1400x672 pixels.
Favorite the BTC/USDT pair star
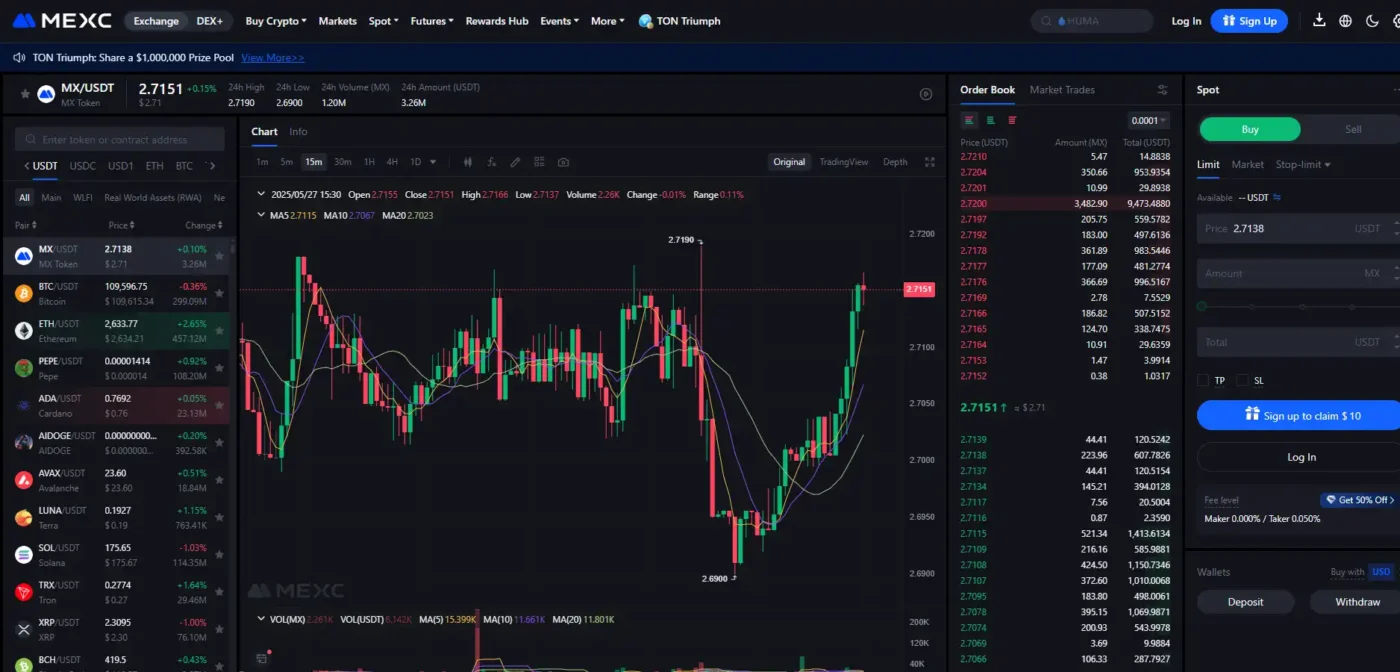pos(219,293)
